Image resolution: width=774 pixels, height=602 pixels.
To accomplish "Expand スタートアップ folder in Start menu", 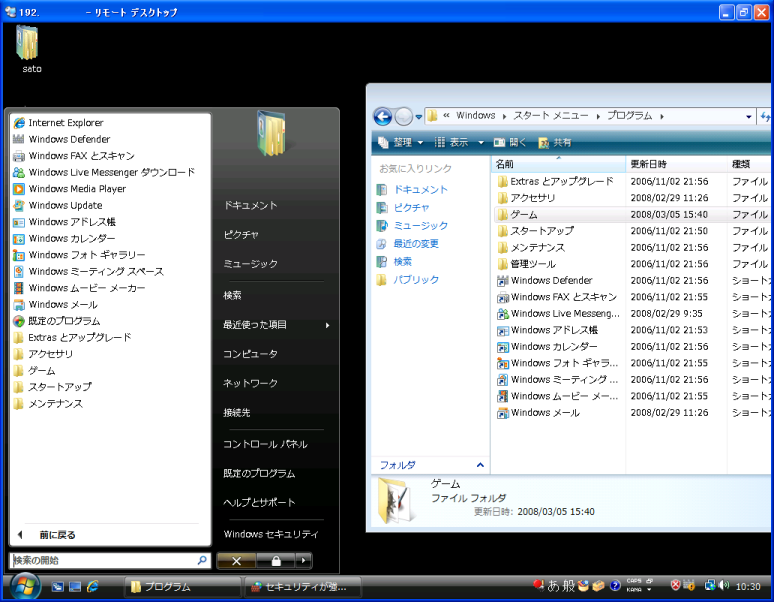I will [52, 387].
